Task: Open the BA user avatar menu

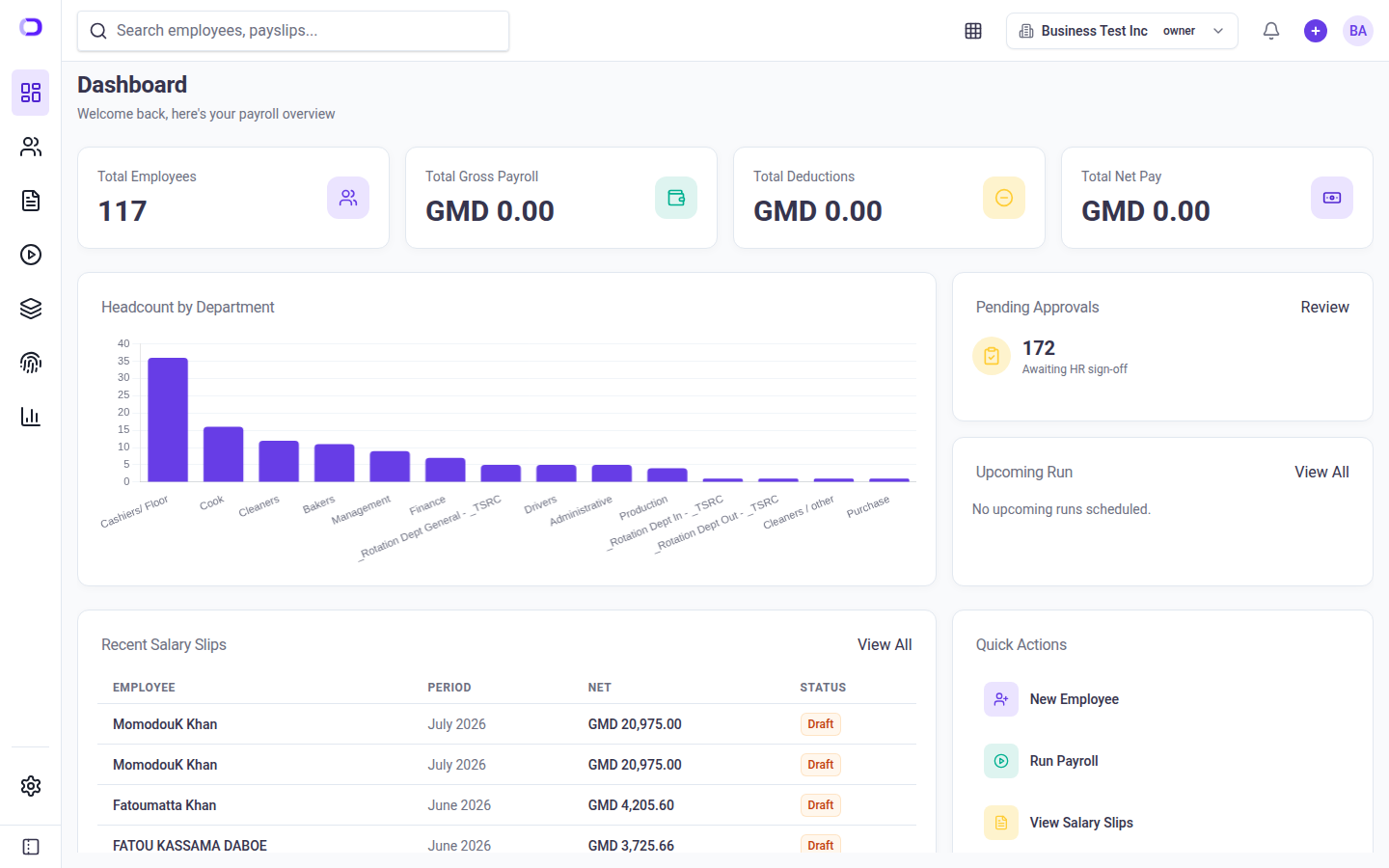Action: coord(1358,31)
